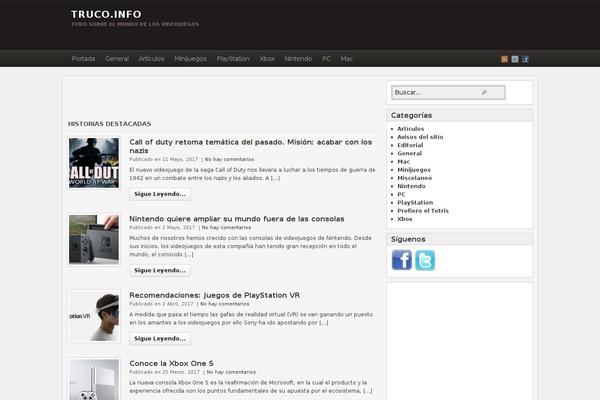The width and height of the screenshot is (600, 400).
Task: Click the HISTORIAS DESTACADAS heading
Action: pos(109,124)
